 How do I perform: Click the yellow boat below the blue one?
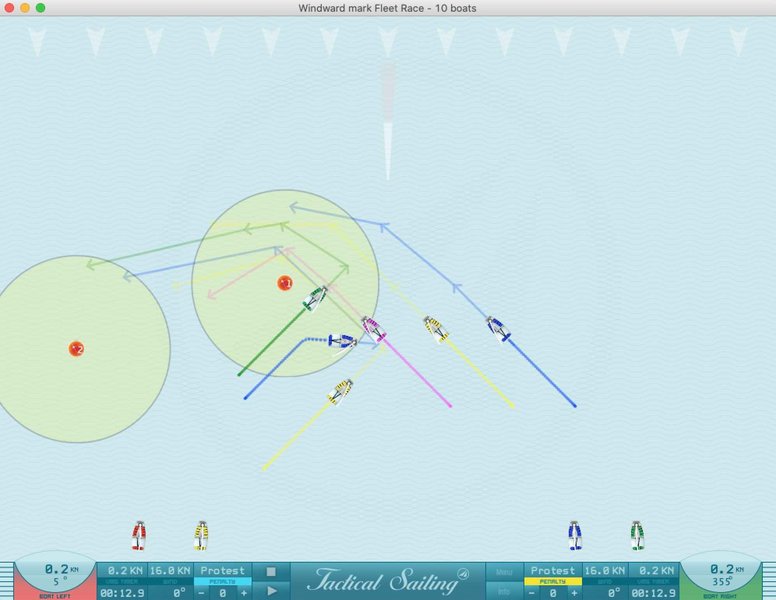pos(340,392)
